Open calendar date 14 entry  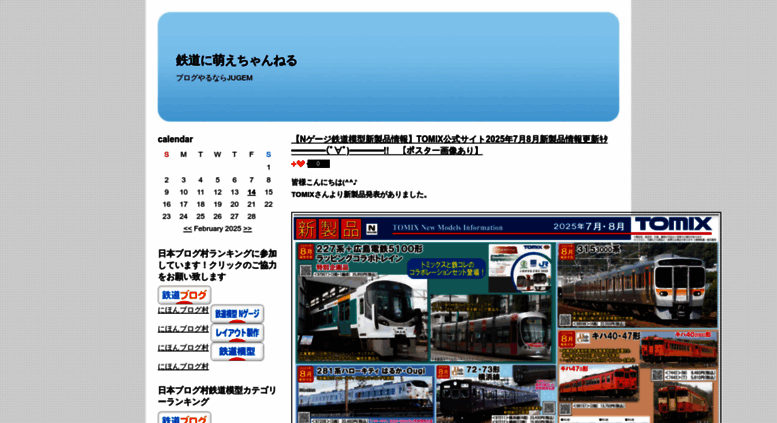(x=251, y=192)
